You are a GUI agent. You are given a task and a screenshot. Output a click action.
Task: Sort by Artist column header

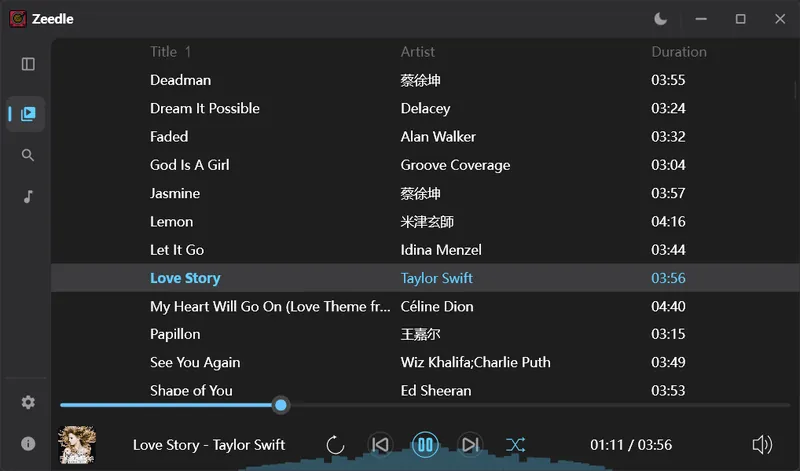(418, 52)
